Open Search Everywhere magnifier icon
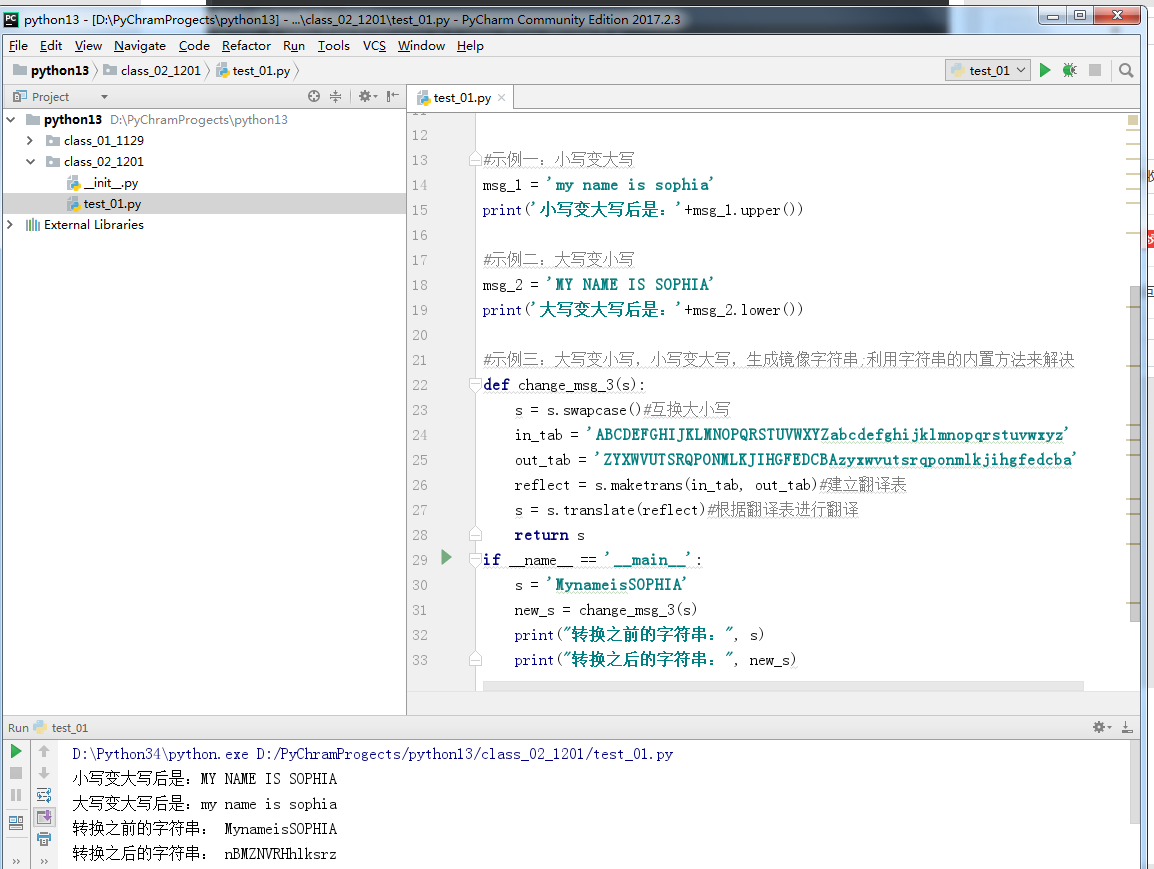Image resolution: width=1154 pixels, height=869 pixels. pos(1126,70)
